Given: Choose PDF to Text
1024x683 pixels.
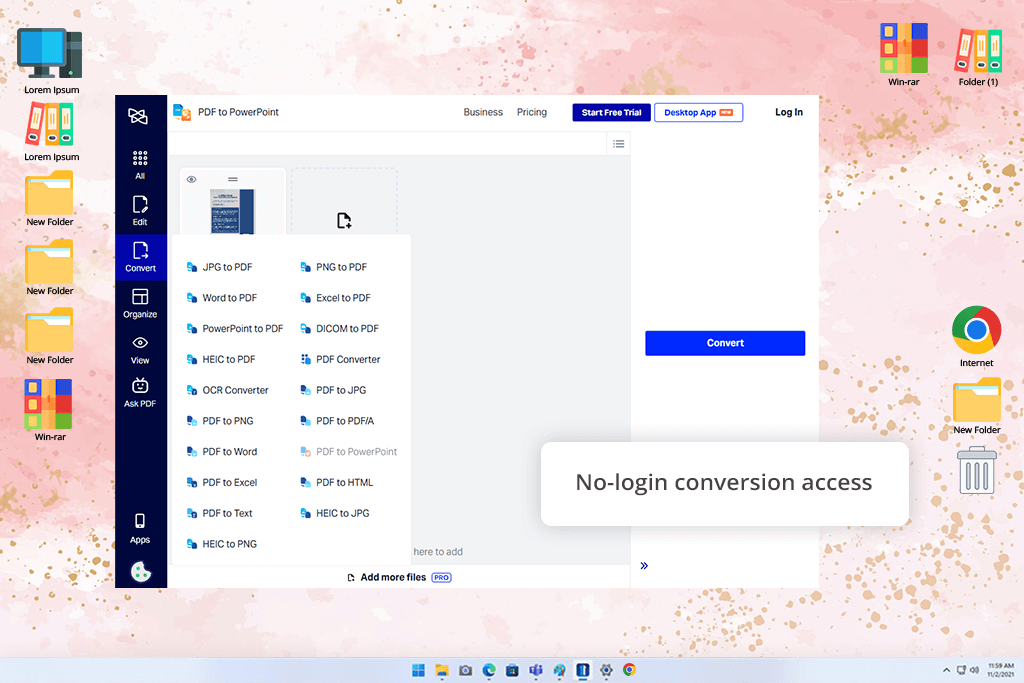Looking at the screenshot, I should point(219,513).
